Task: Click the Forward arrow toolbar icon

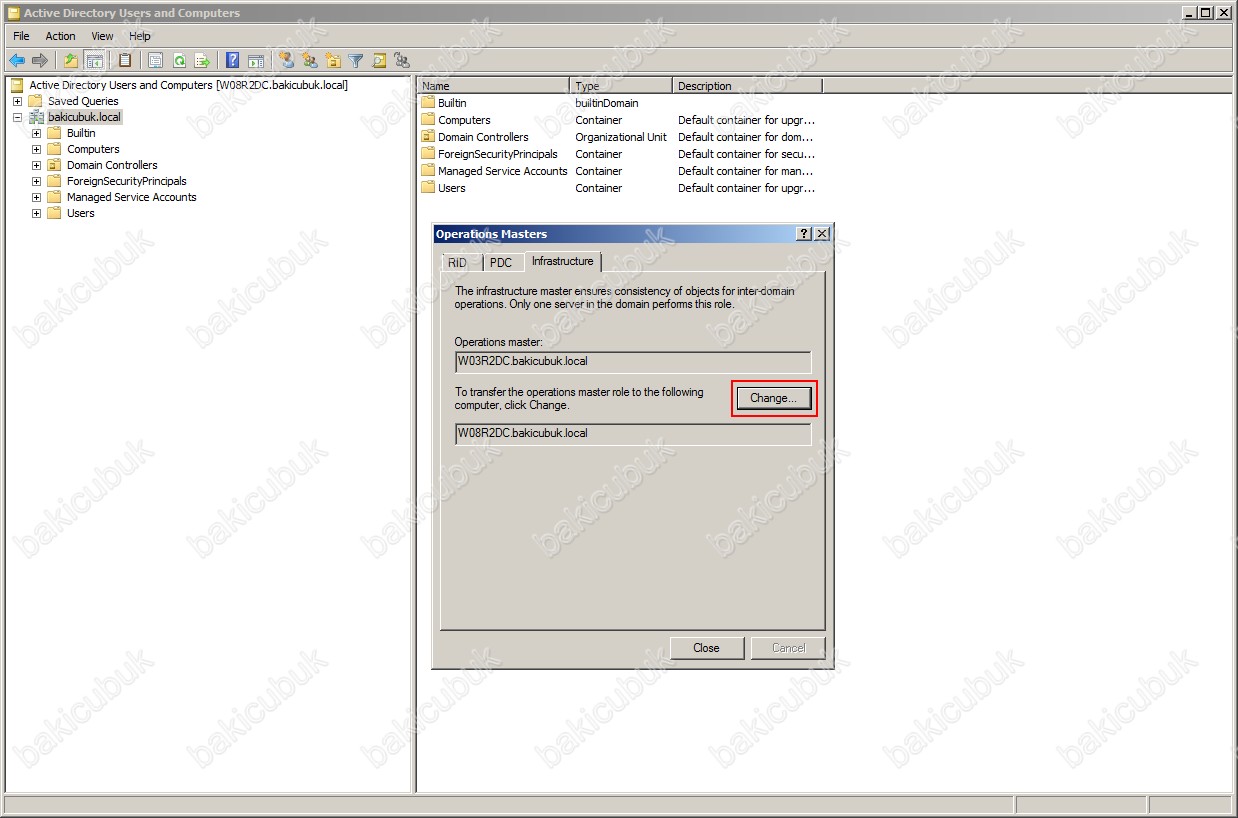Action: point(40,61)
